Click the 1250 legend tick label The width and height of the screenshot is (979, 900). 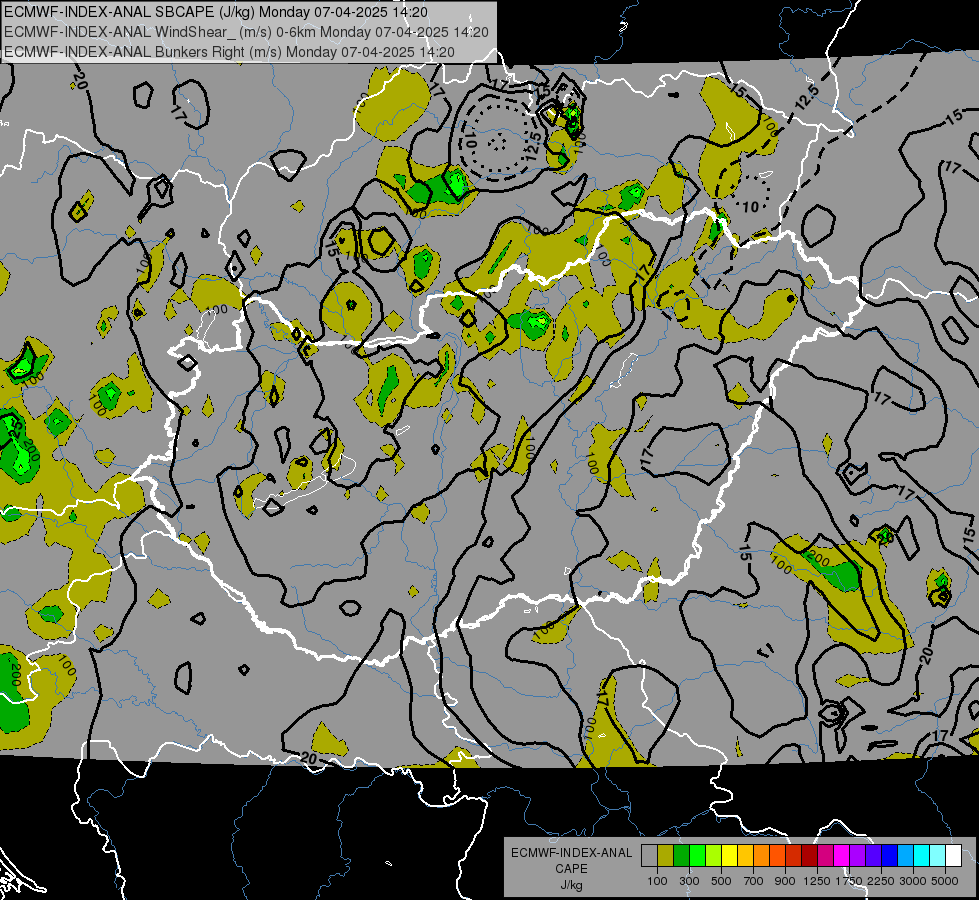click(x=817, y=881)
